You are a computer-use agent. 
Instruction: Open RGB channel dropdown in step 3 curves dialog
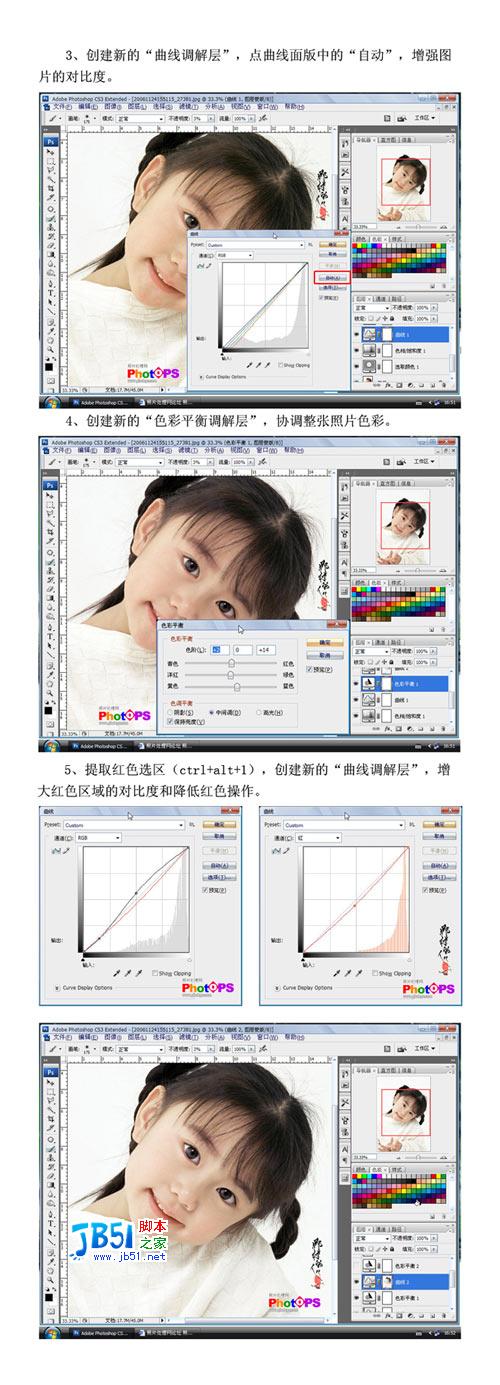[234, 255]
